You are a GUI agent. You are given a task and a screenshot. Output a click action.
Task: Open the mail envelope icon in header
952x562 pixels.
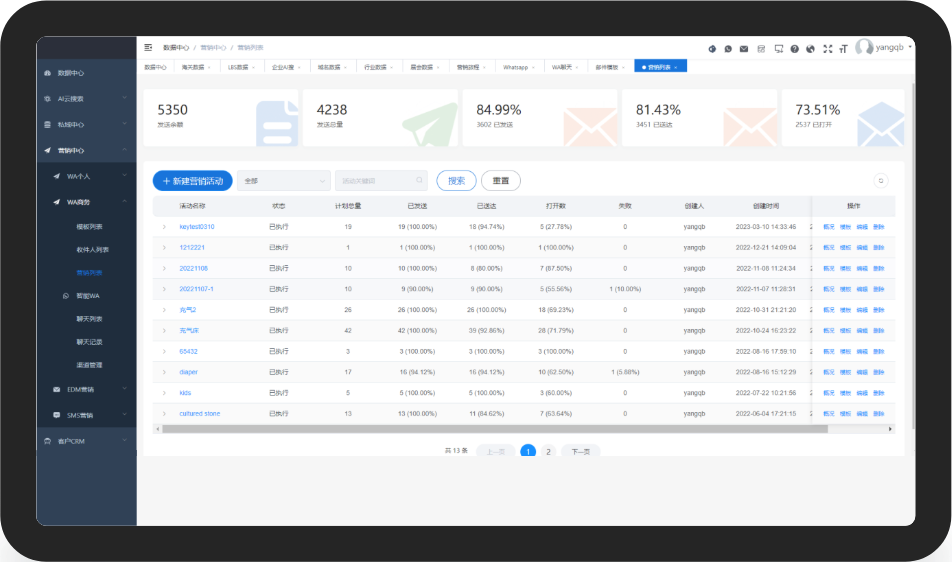[x=744, y=49]
